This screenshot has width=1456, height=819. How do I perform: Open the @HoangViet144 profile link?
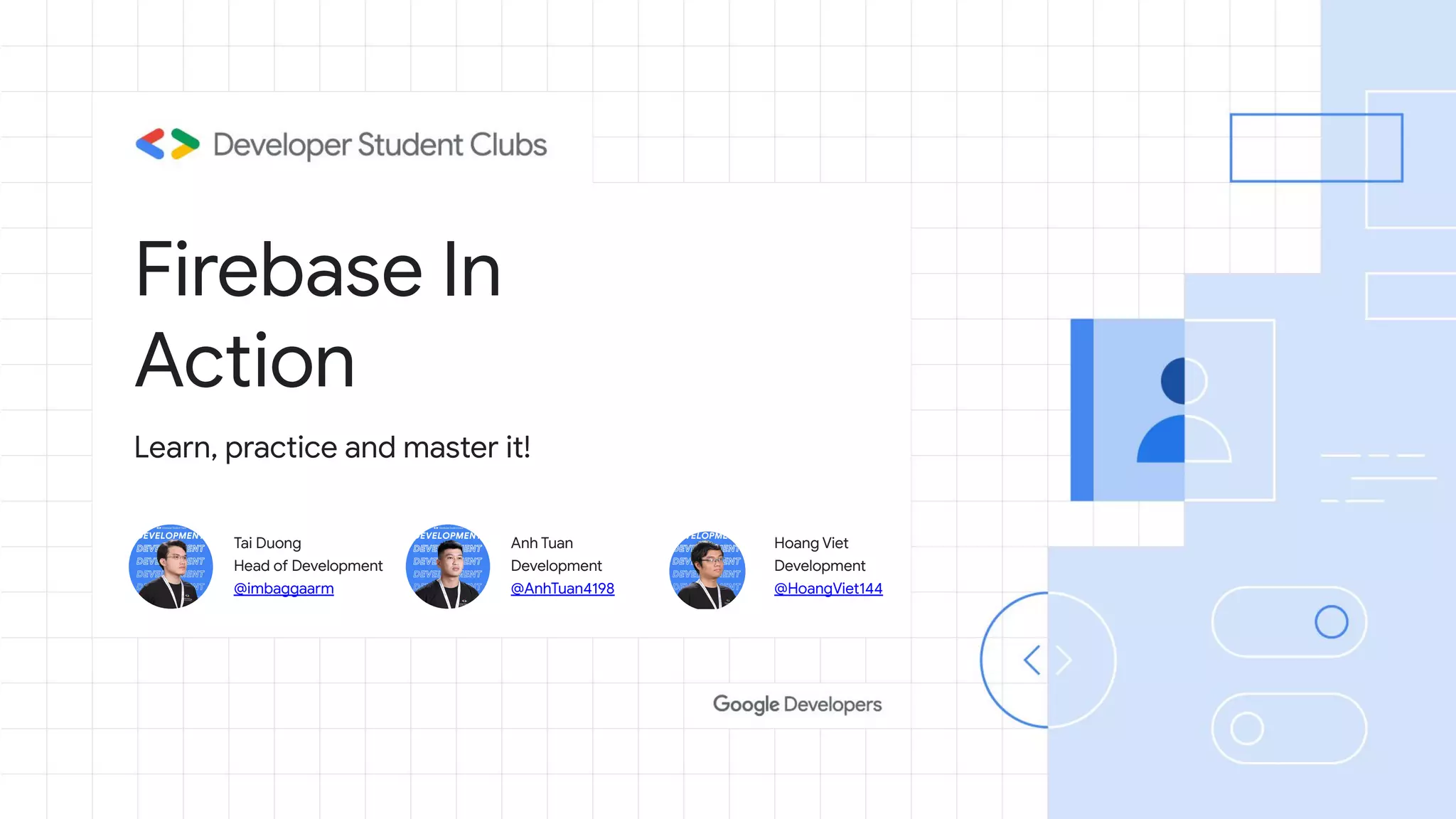coord(828,589)
